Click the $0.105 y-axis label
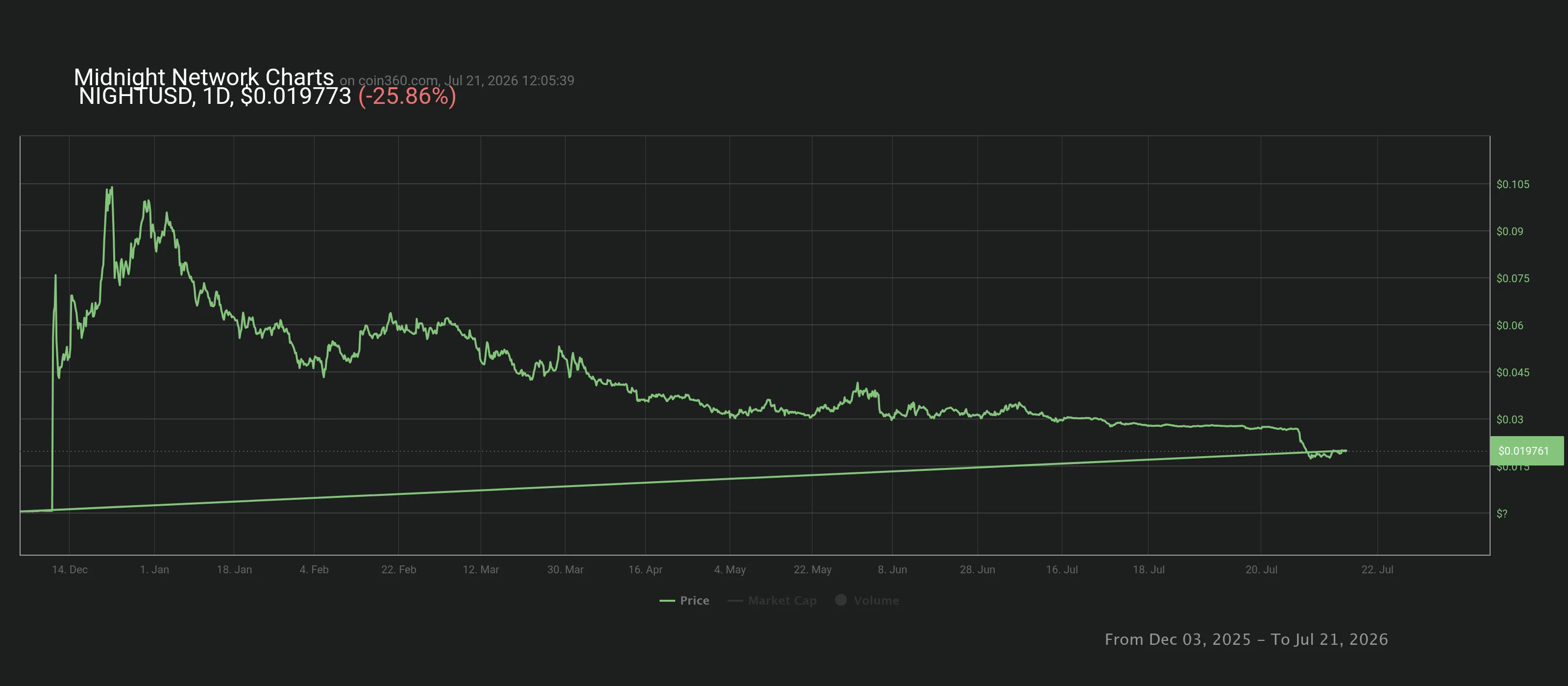 click(1513, 184)
